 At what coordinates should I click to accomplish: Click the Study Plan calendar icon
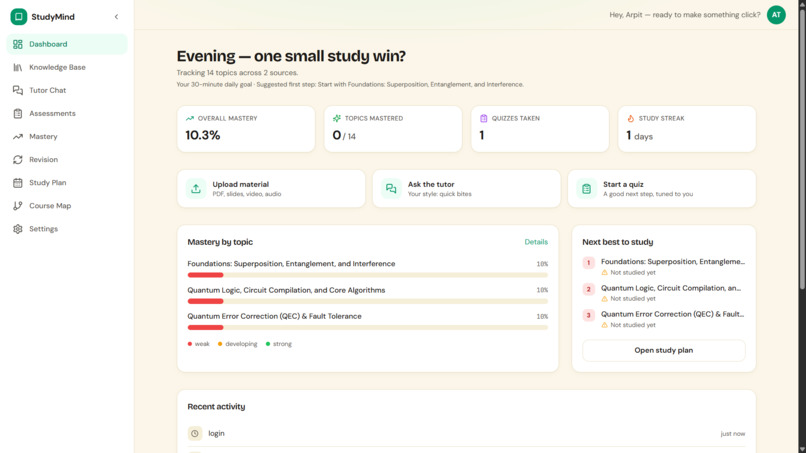pyautogui.click(x=18, y=183)
